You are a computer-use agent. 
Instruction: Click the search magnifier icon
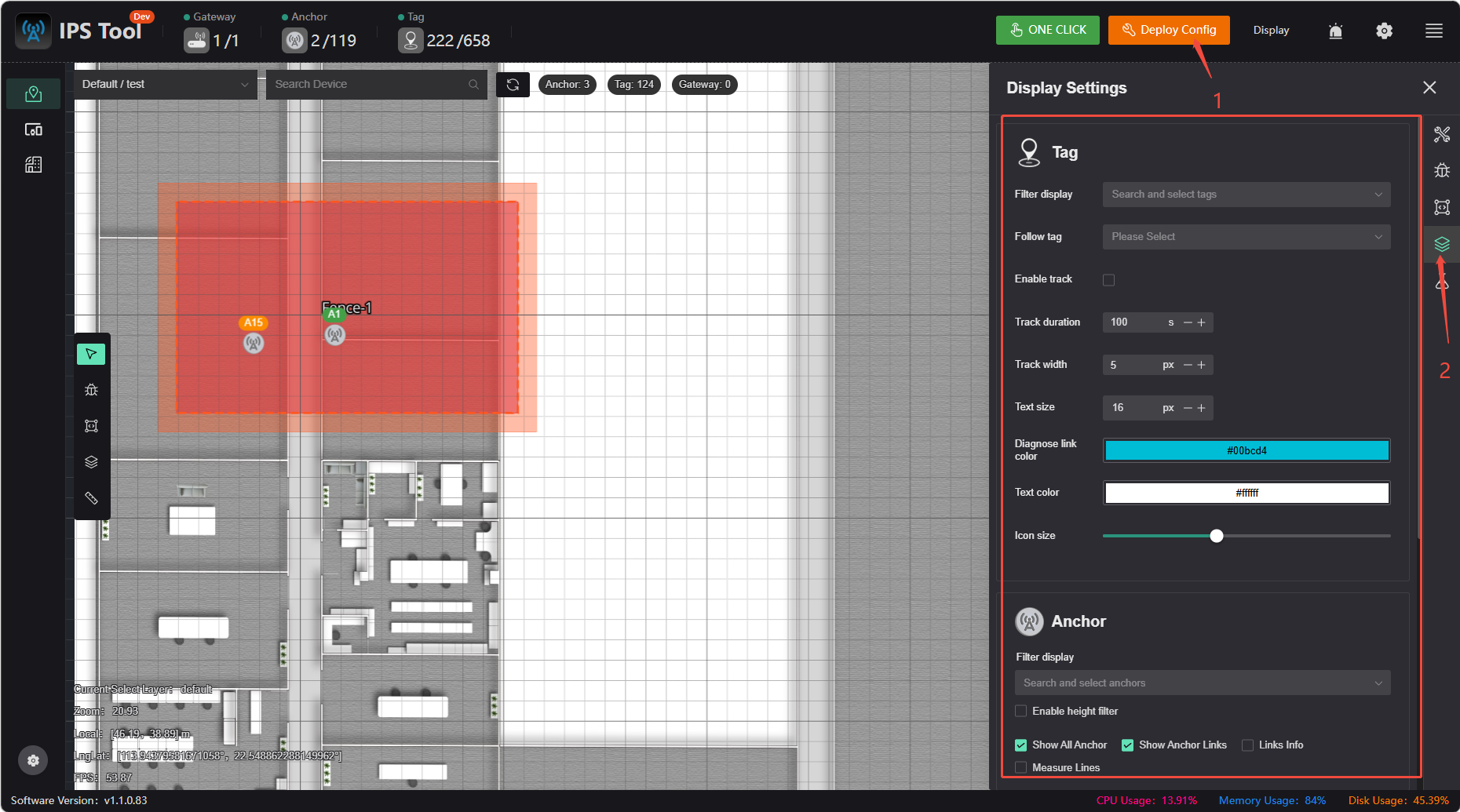pos(473,85)
